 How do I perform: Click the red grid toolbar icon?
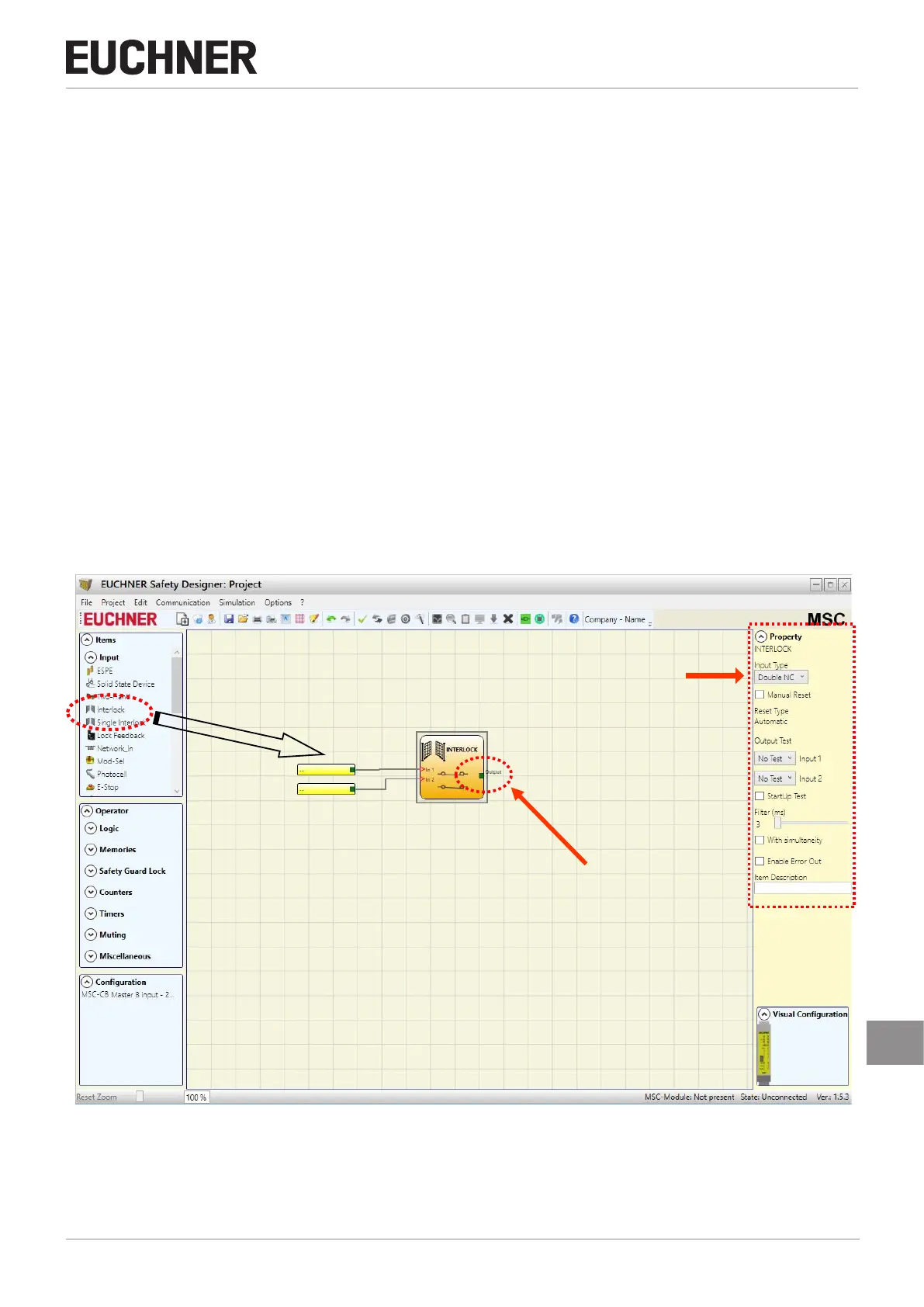click(299, 619)
